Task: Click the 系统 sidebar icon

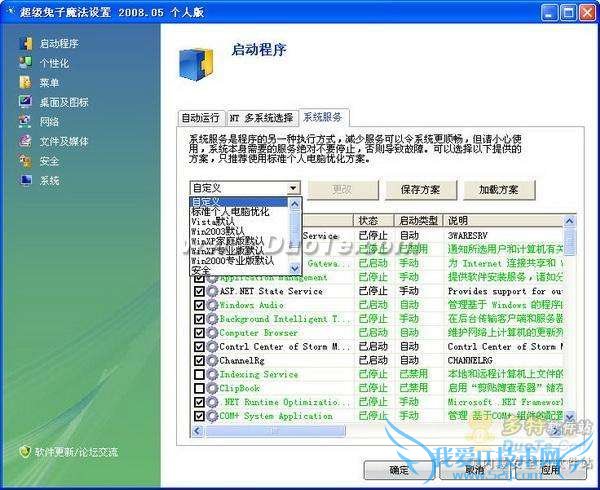Action: tap(26, 180)
